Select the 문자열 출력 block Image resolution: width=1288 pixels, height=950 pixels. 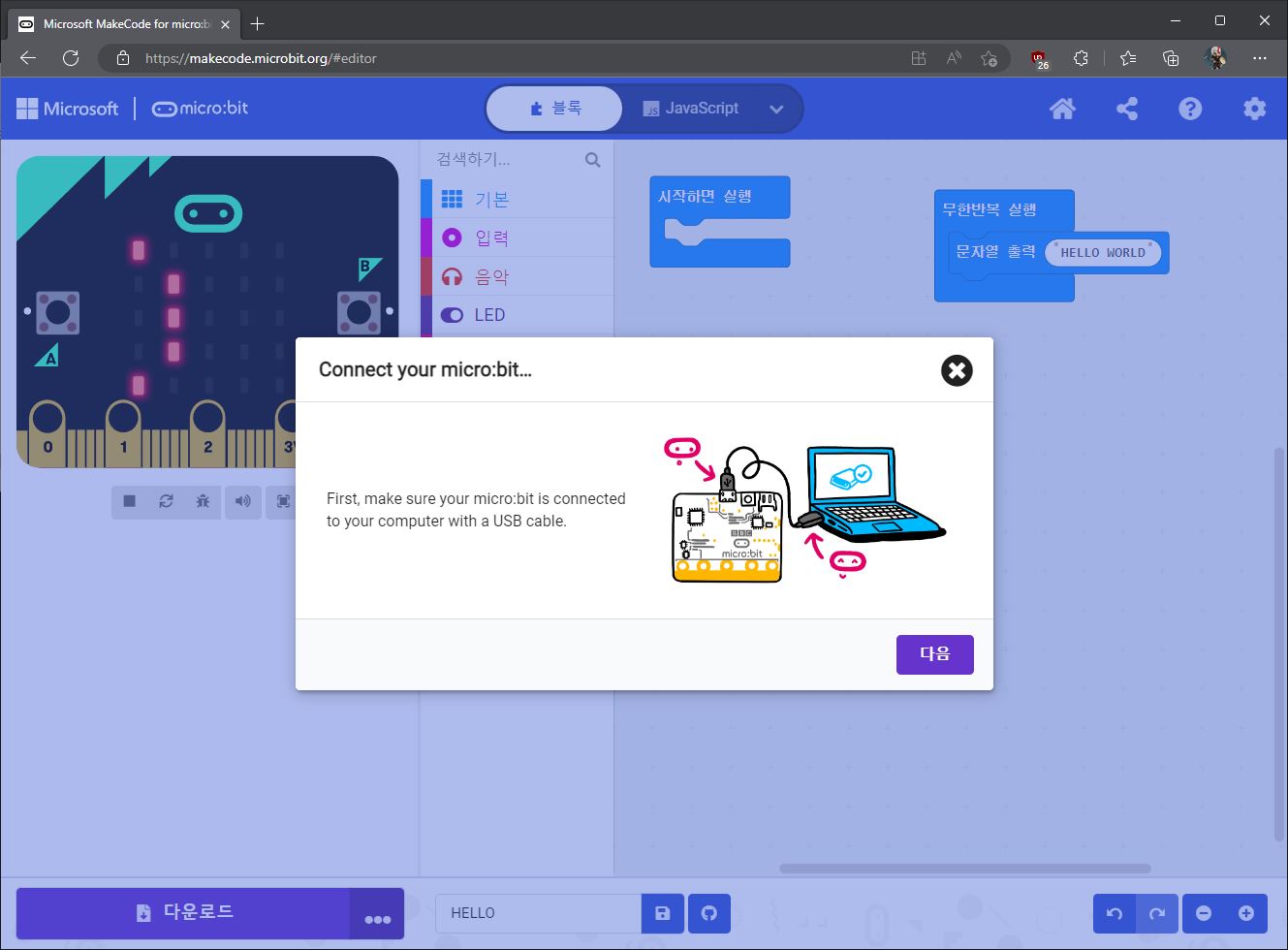pos(995,252)
